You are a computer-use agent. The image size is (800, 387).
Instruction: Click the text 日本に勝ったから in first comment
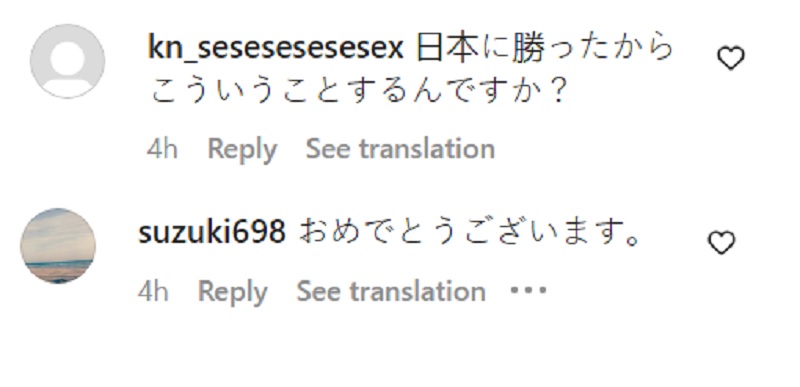545,49
